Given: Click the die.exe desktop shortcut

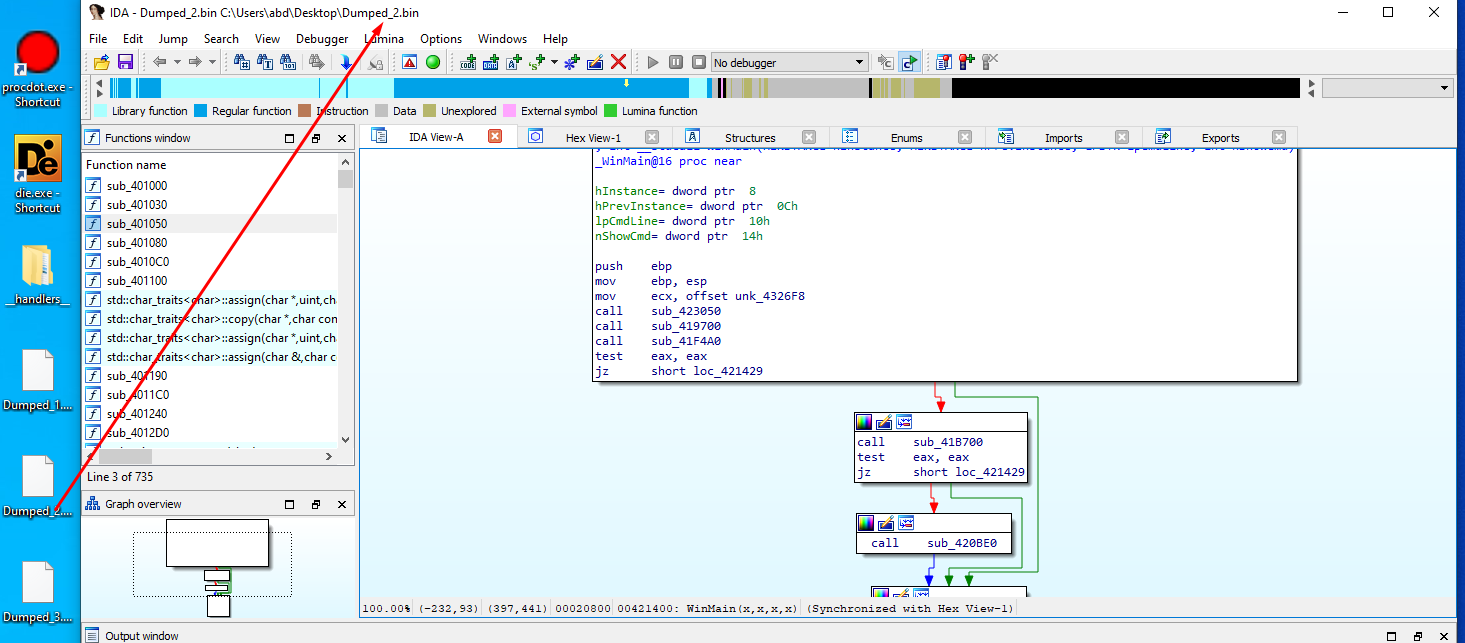Looking at the screenshot, I should point(38,174).
